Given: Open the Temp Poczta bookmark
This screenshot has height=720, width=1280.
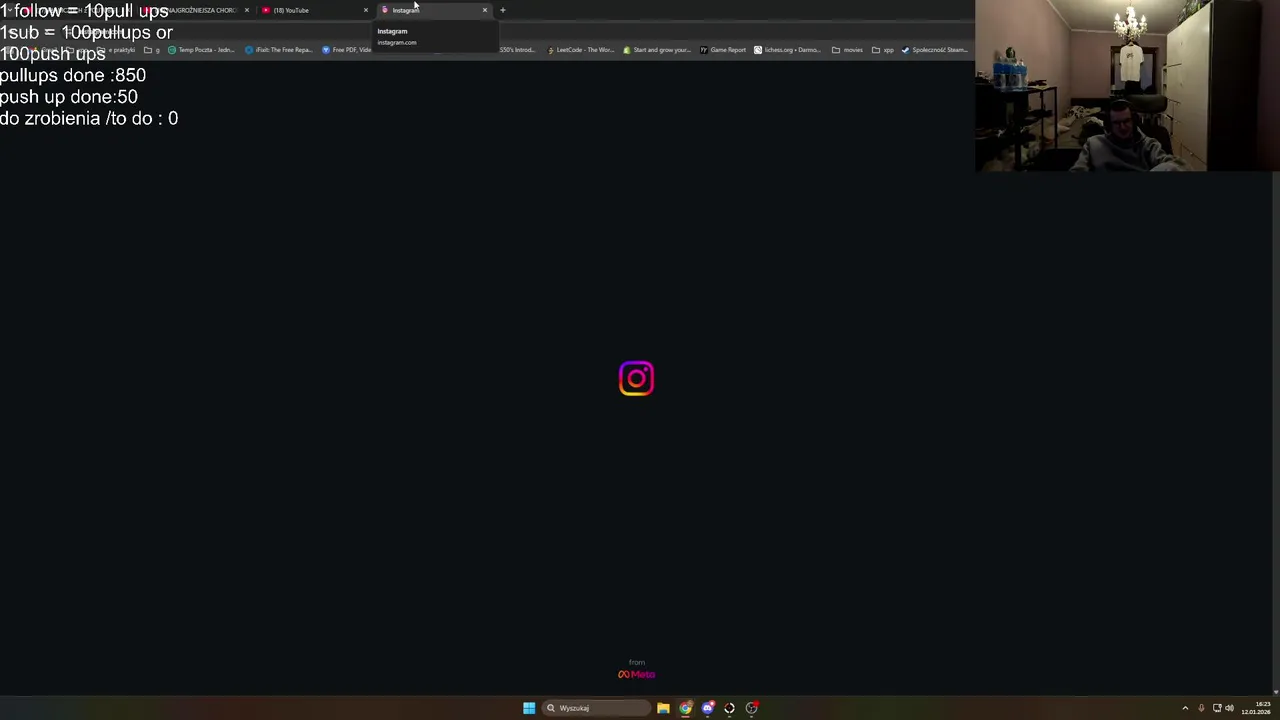Looking at the screenshot, I should [x=201, y=50].
